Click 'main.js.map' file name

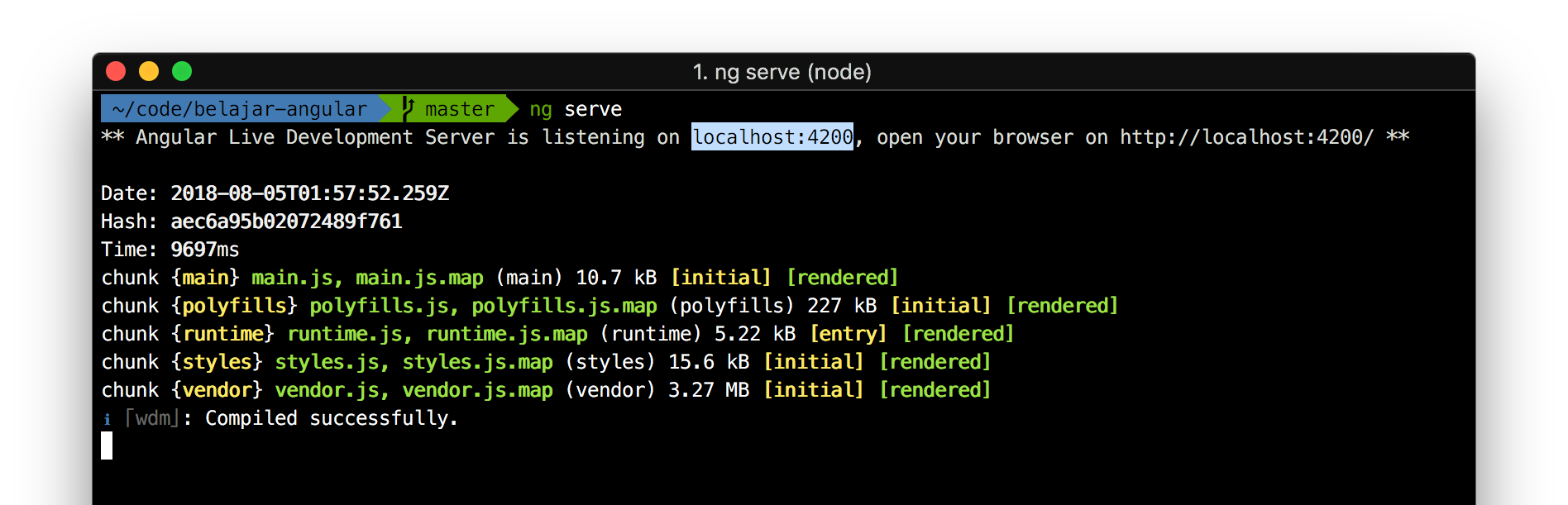coord(419,278)
